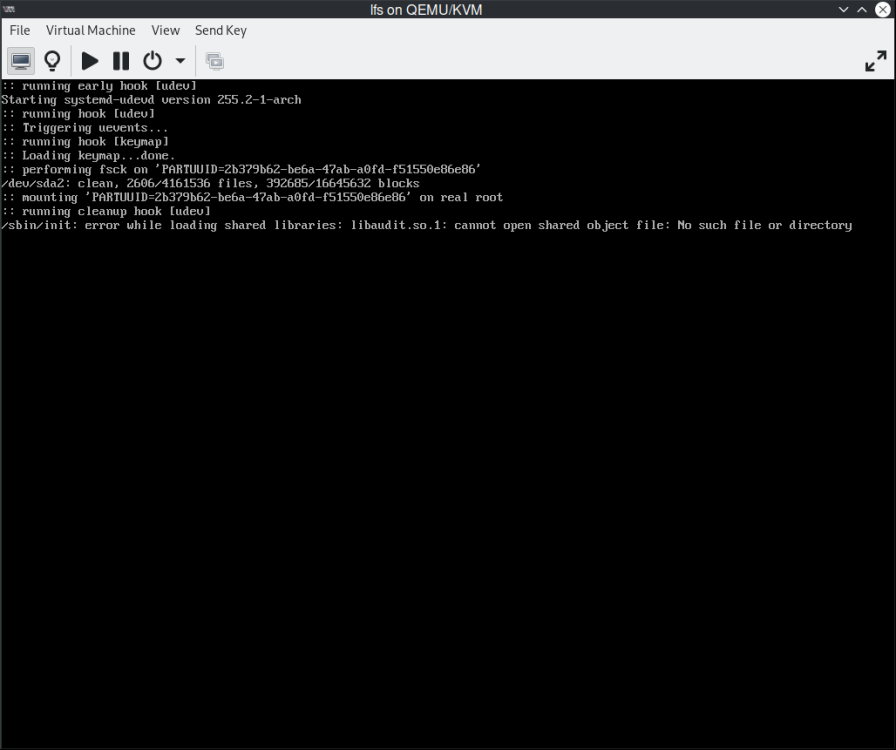Open the View menu
The image size is (896, 750).
pos(165,30)
